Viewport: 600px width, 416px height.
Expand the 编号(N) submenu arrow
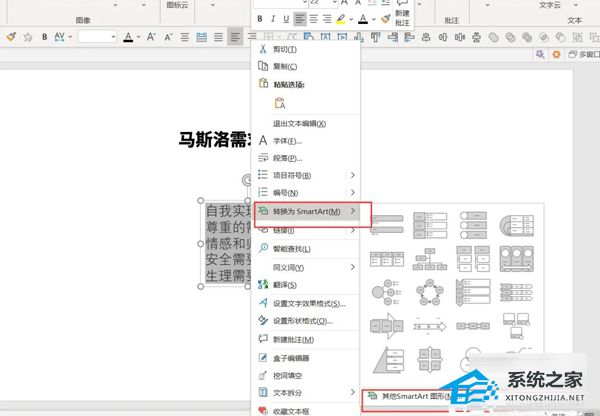pos(352,192)
